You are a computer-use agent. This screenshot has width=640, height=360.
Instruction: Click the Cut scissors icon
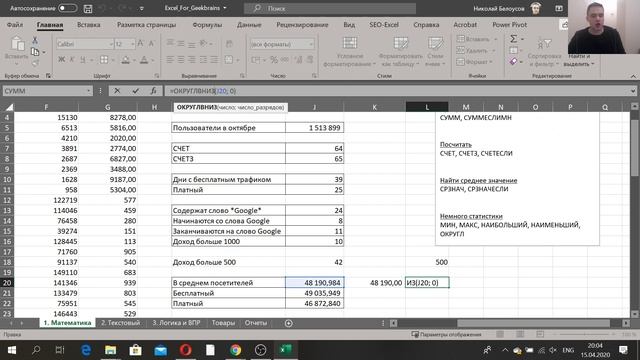(x=35, y=40)
